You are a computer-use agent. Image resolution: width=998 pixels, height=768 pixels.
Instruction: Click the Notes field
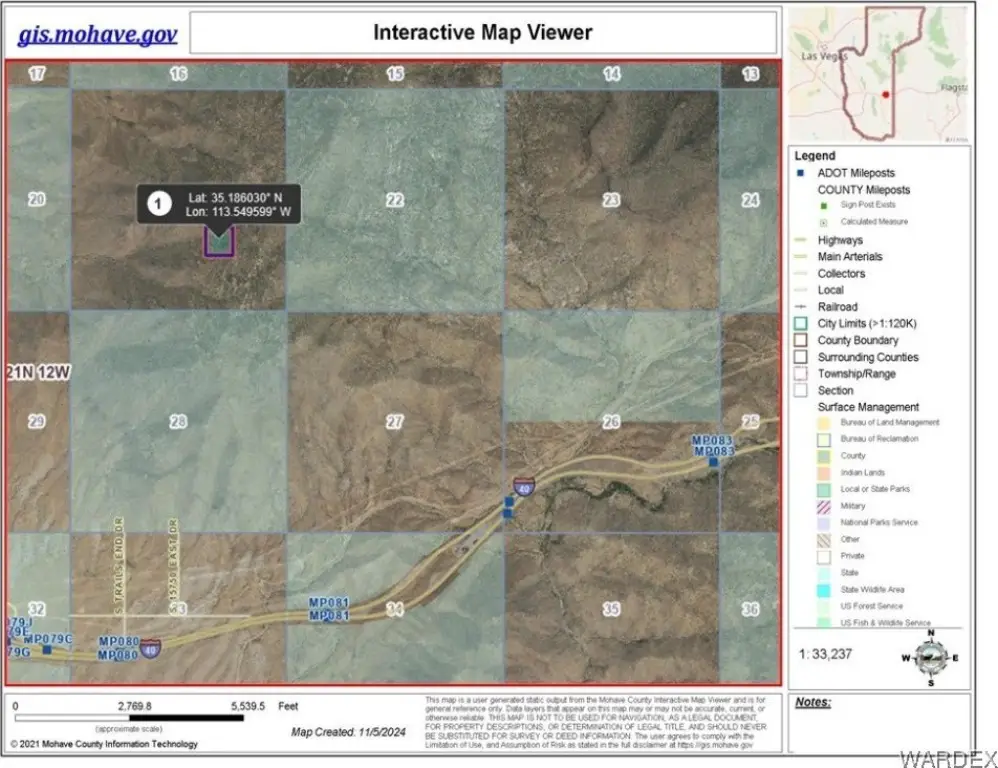[x=879, y=725]
